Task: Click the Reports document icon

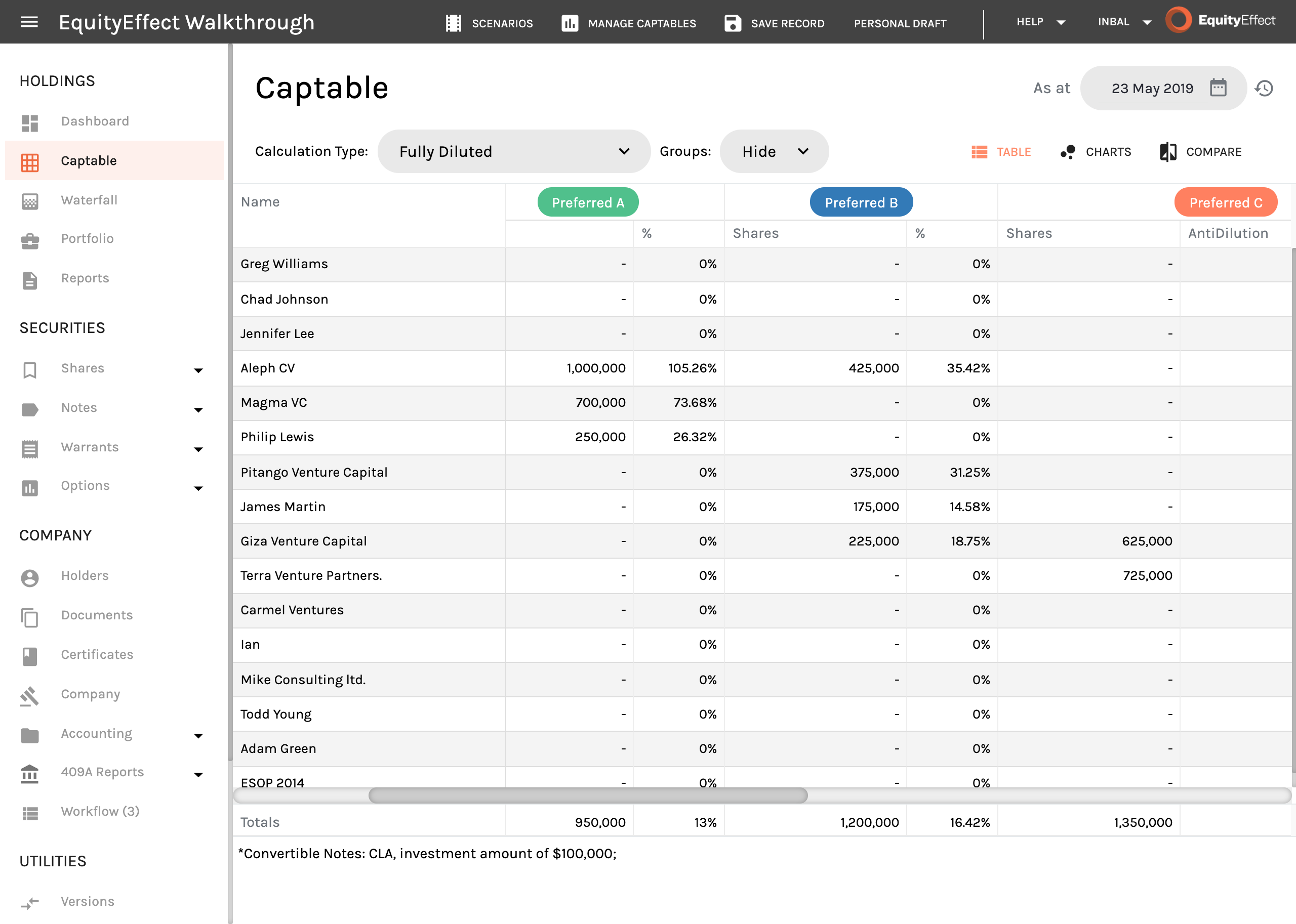Action: pos(29,280)
